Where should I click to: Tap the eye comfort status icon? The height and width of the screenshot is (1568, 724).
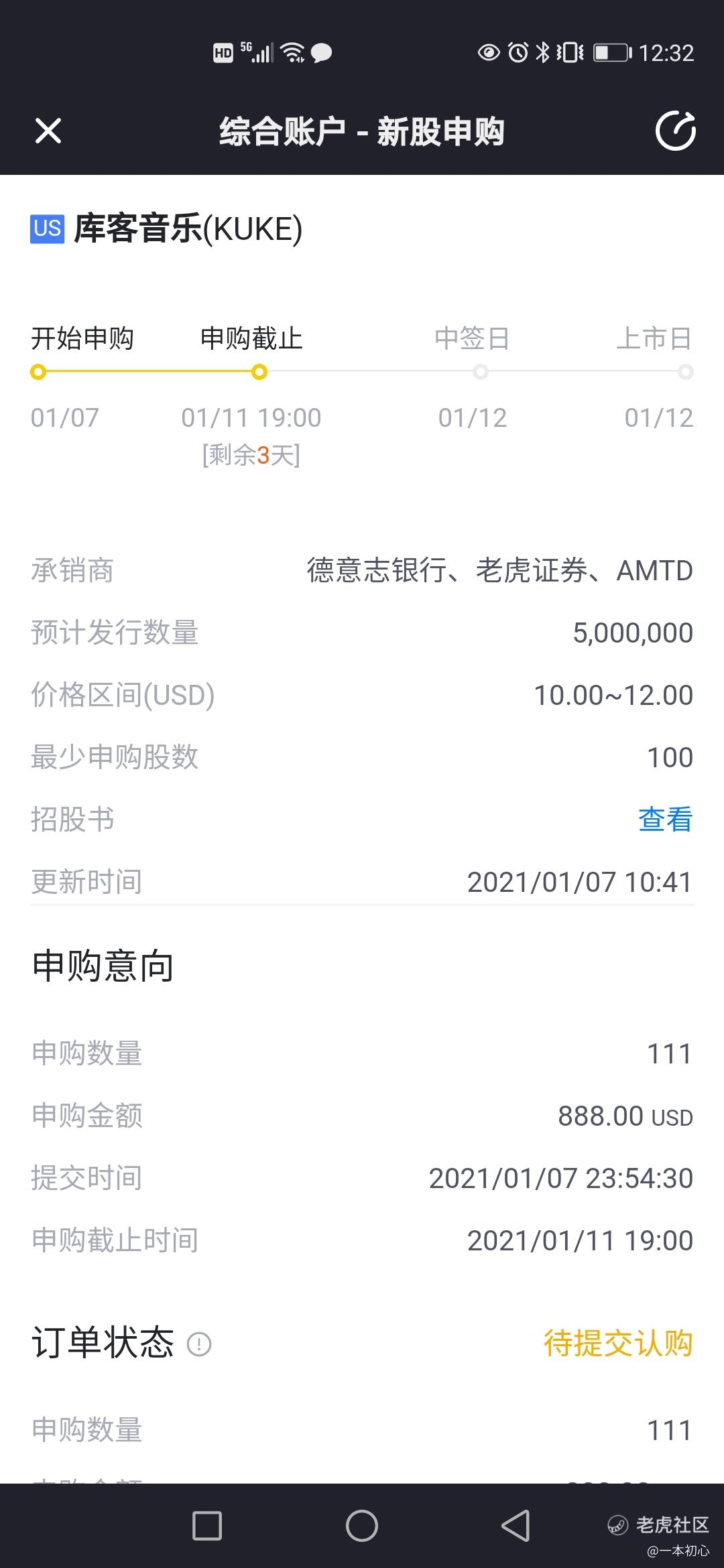pos(489,52)
